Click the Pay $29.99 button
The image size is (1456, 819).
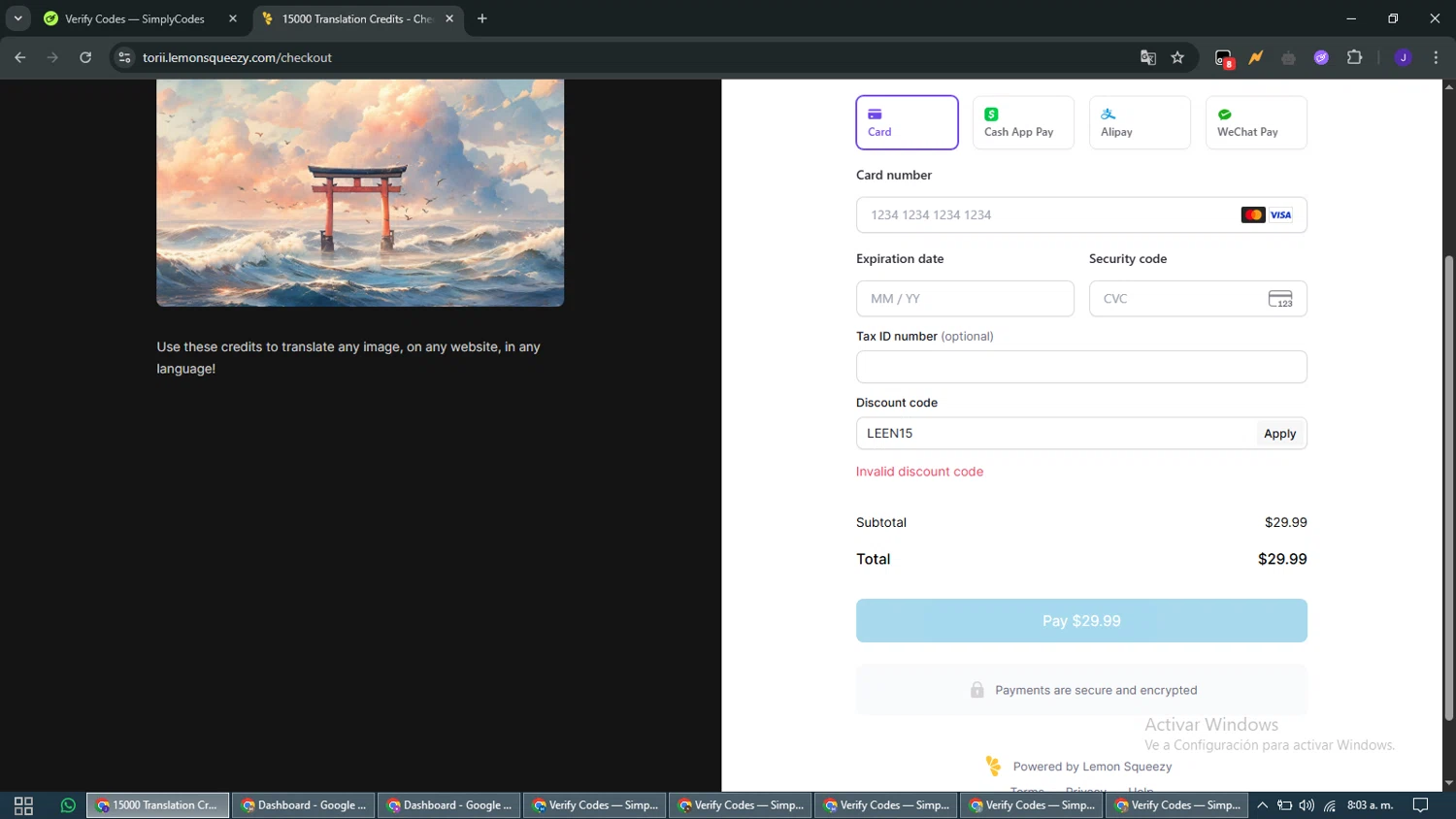[1081, 620]
